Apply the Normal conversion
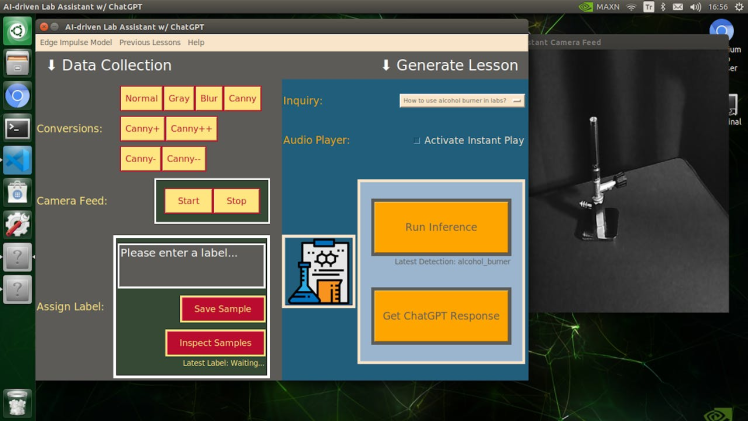 [x=141, y=98]
